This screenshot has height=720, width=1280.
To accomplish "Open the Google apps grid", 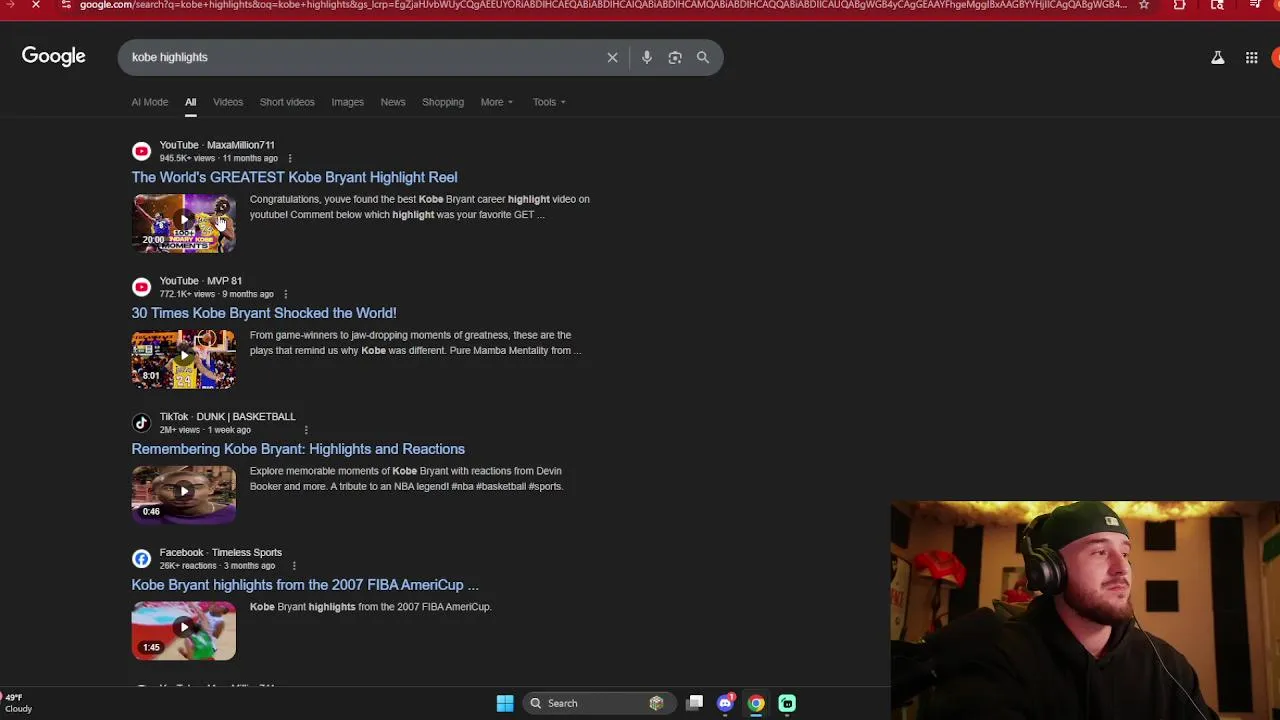I will (1251, 58).
